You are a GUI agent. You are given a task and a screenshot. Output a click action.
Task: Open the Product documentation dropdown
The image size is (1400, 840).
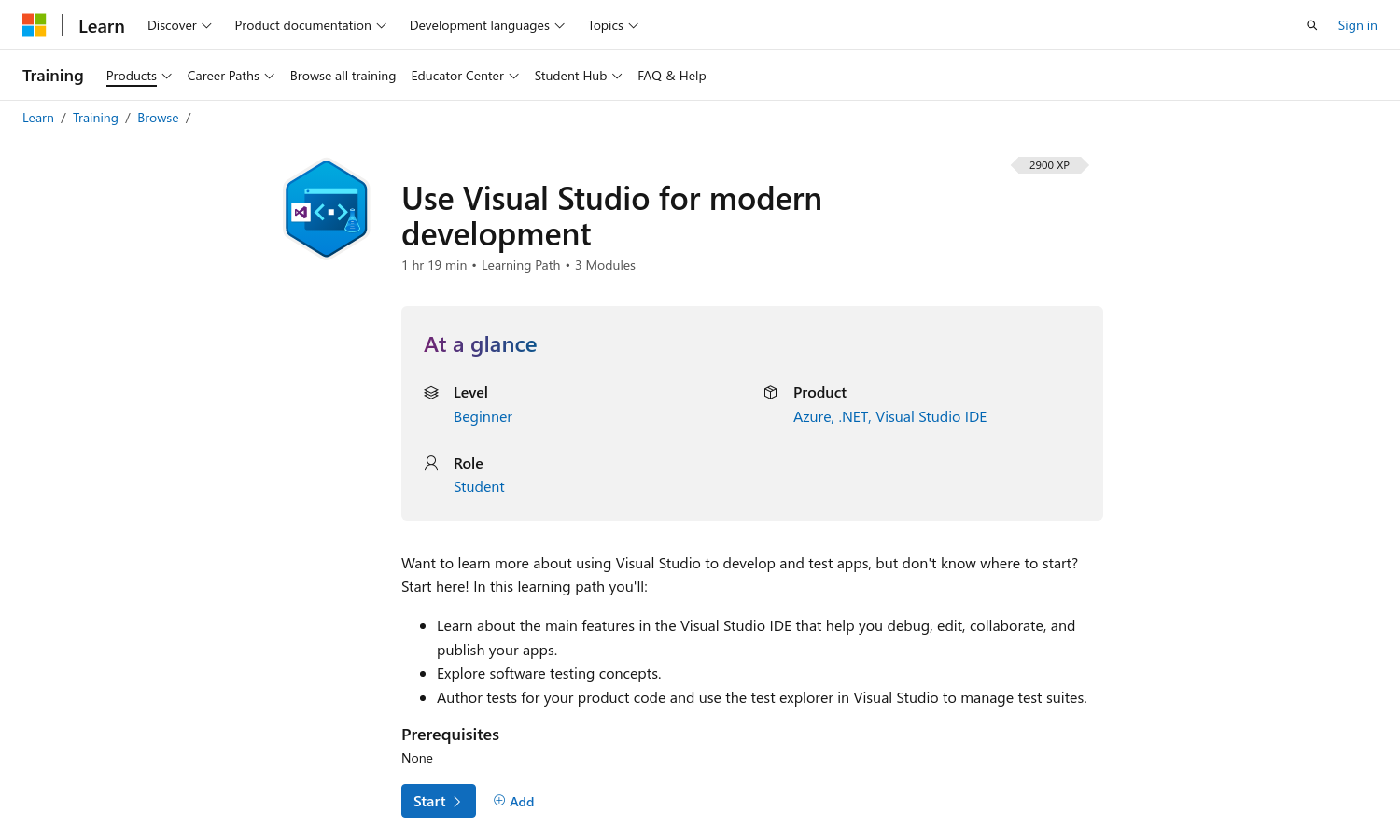point(310,25)
